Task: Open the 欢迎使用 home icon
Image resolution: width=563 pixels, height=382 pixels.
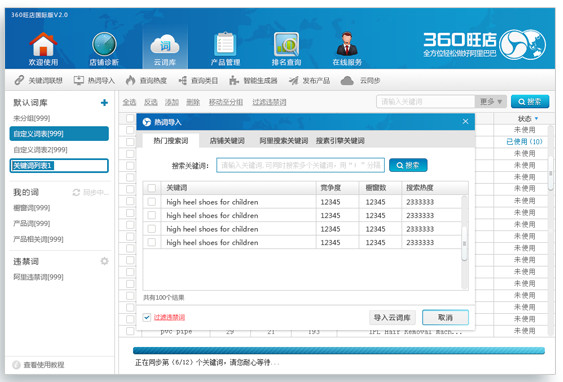Action: pos(43,45)
